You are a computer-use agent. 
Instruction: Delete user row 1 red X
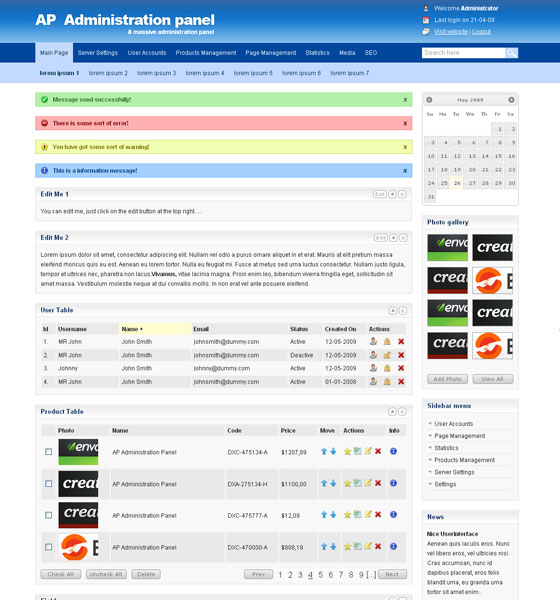click(401, 342)
